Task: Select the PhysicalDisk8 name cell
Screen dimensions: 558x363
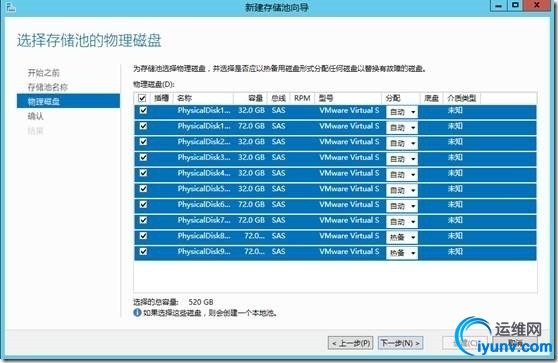Action: click(204, 236)
